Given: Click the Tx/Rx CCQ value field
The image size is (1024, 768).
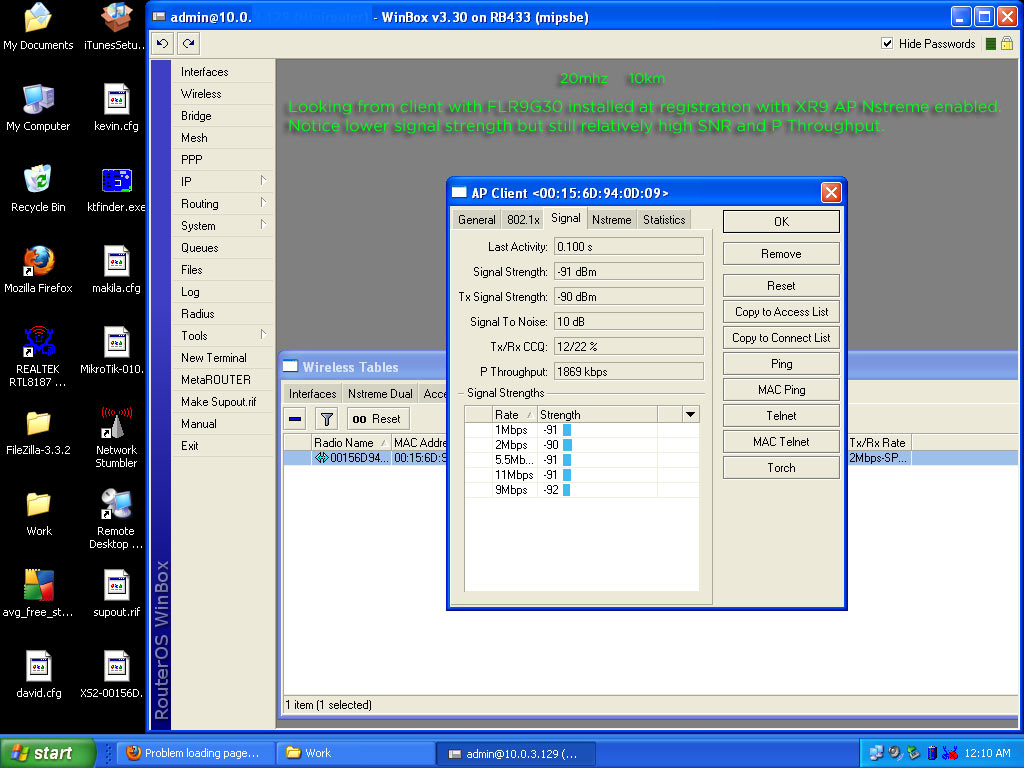Looking at the screenshot, I should click(x=628, y=347).
